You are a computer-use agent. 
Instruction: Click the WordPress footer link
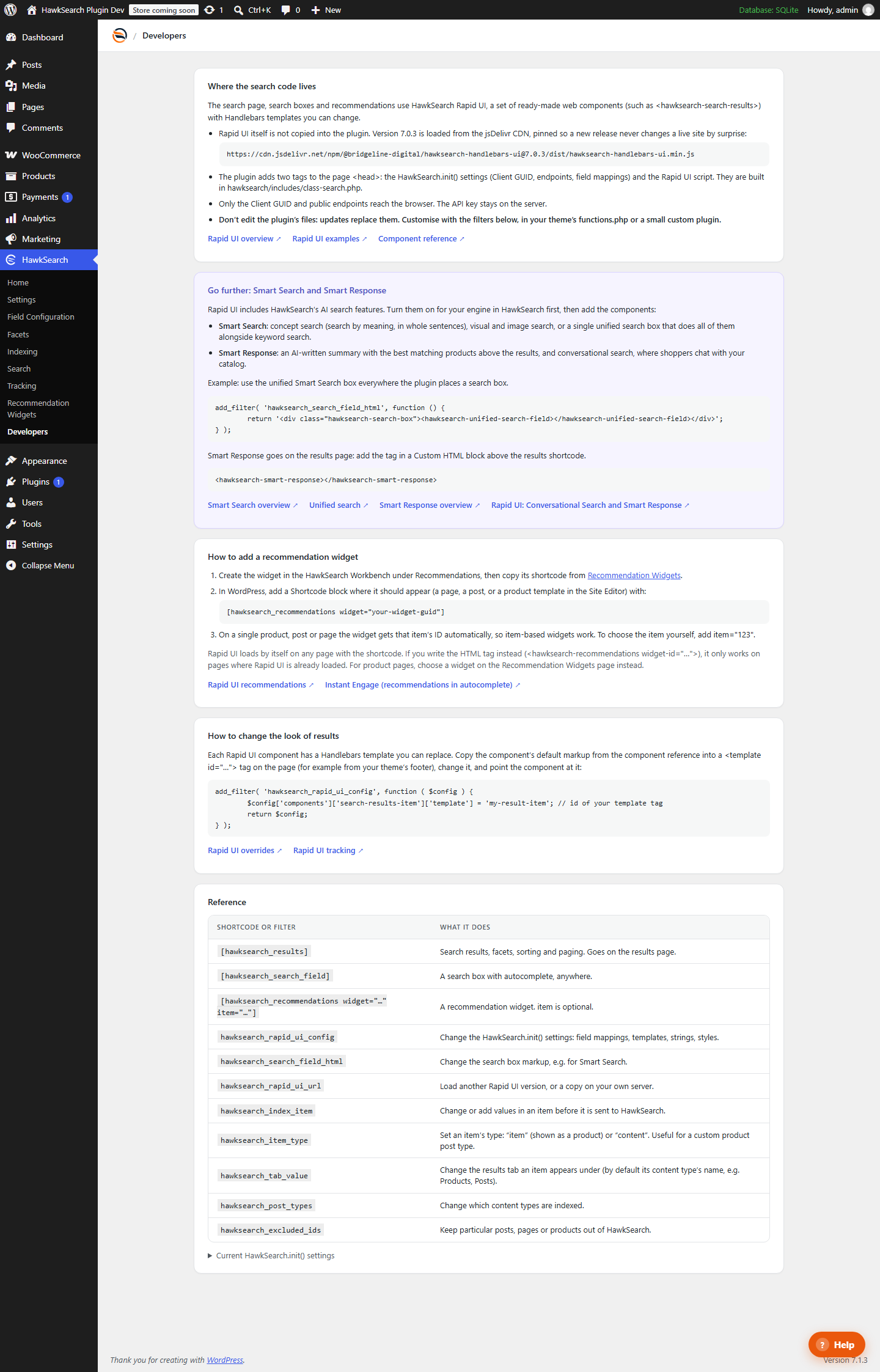pyautogui.click(x=225, y=1360)
